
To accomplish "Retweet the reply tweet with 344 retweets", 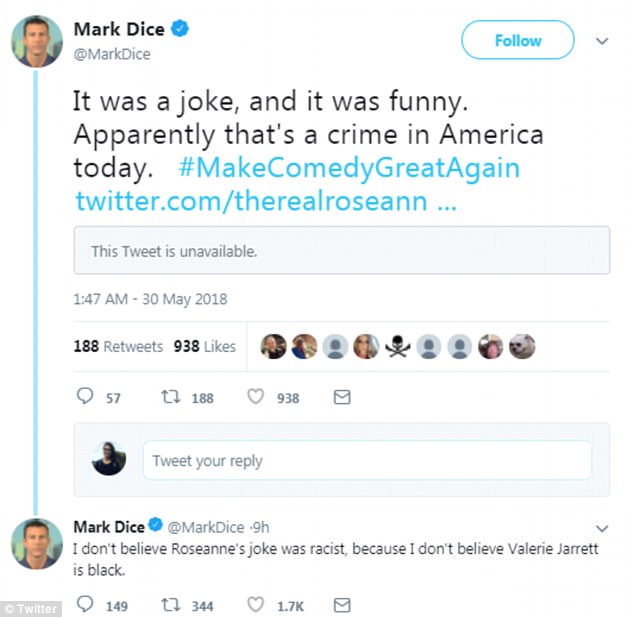I will [x=171, y=604].
